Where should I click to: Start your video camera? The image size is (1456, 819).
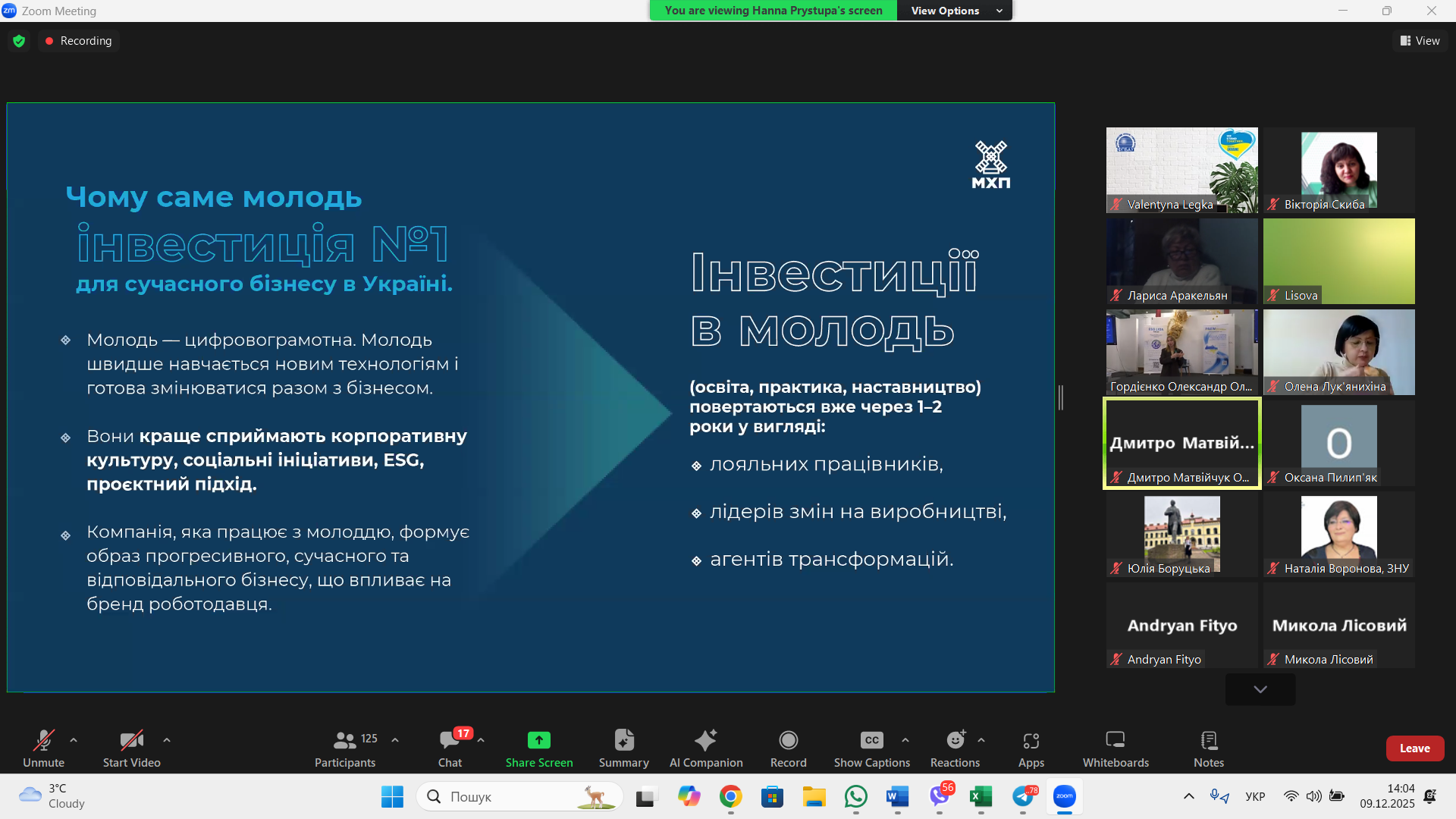(x=130, y=747)
